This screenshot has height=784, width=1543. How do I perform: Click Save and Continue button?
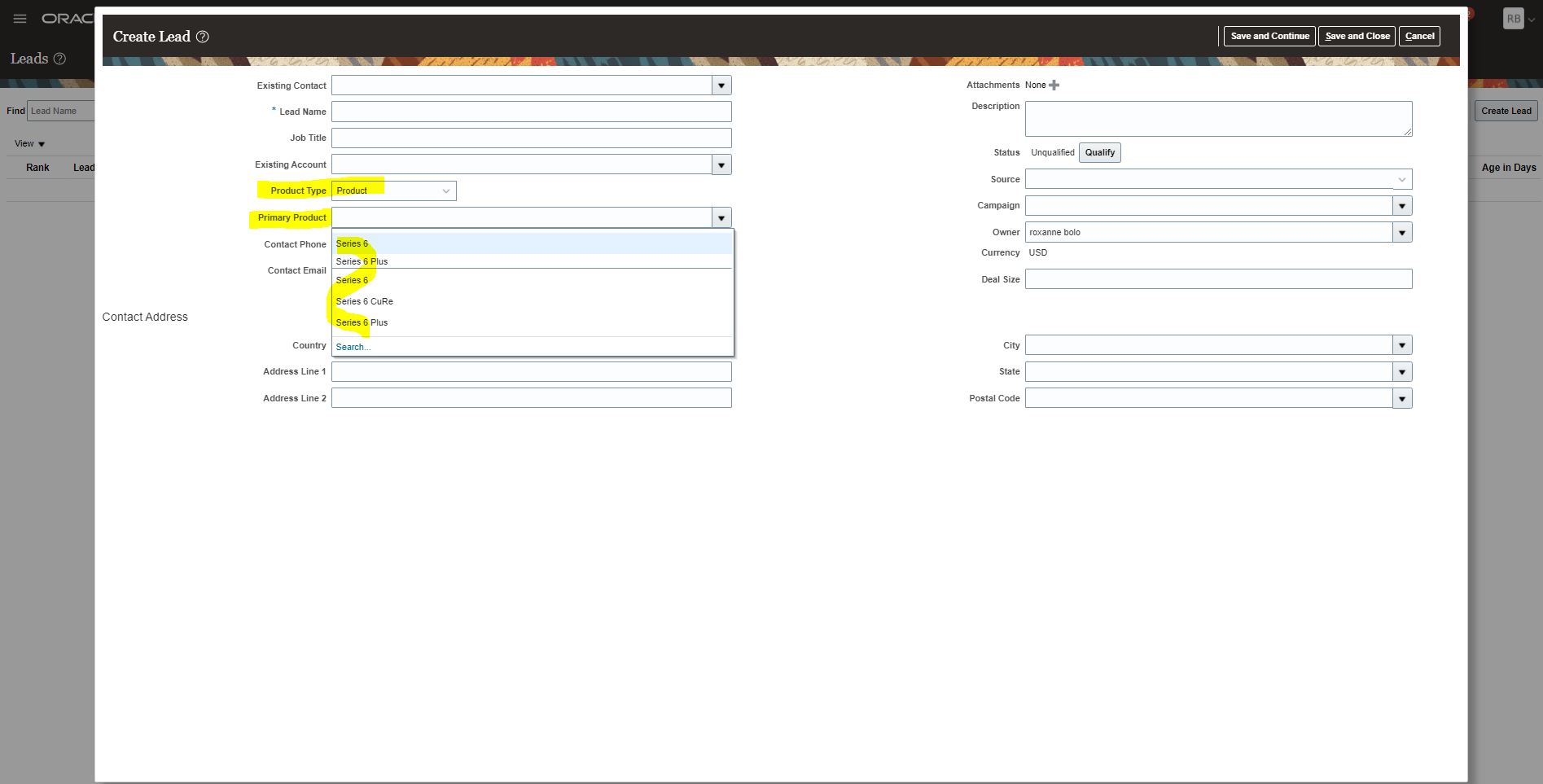tap(1269, 36)
